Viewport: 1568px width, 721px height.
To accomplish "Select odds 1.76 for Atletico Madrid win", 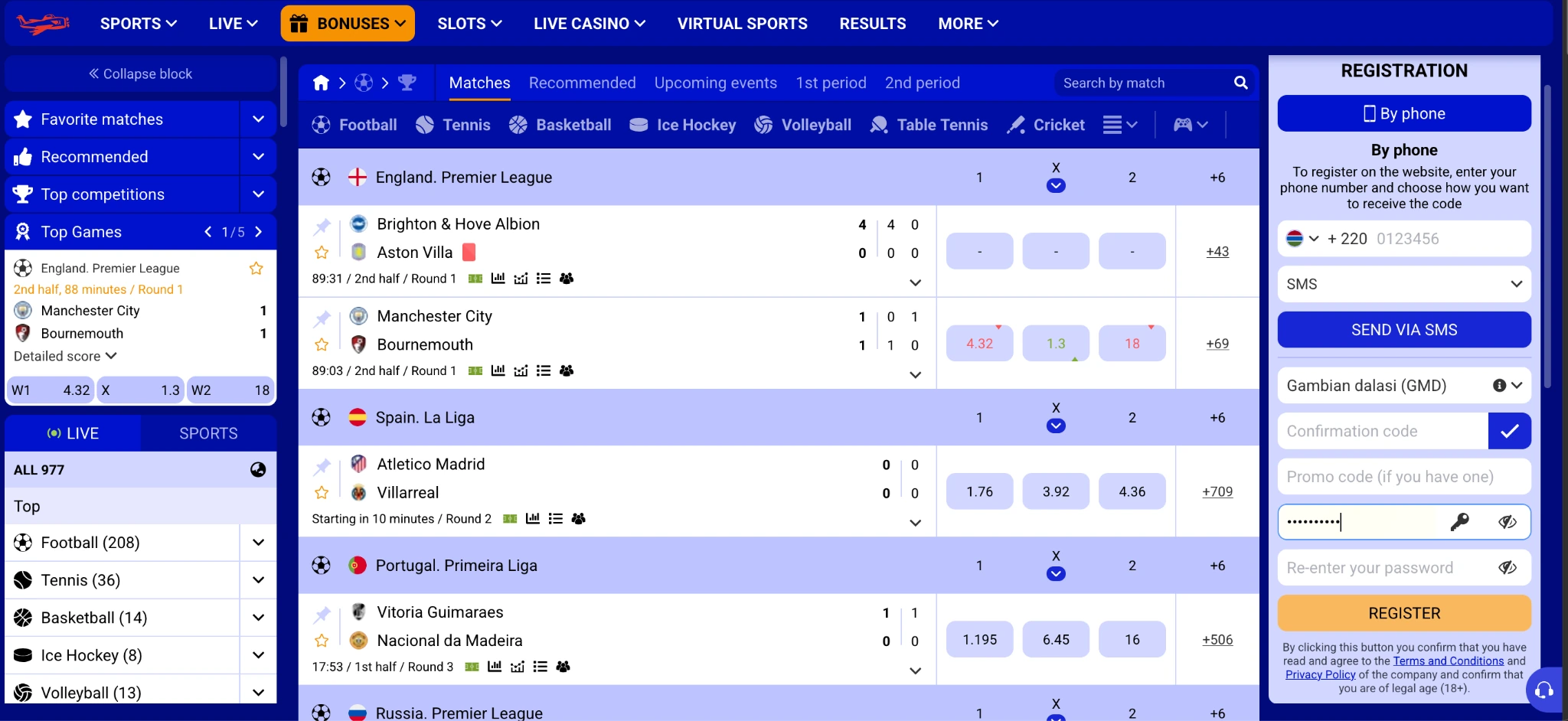I will [x=979, y=491].
